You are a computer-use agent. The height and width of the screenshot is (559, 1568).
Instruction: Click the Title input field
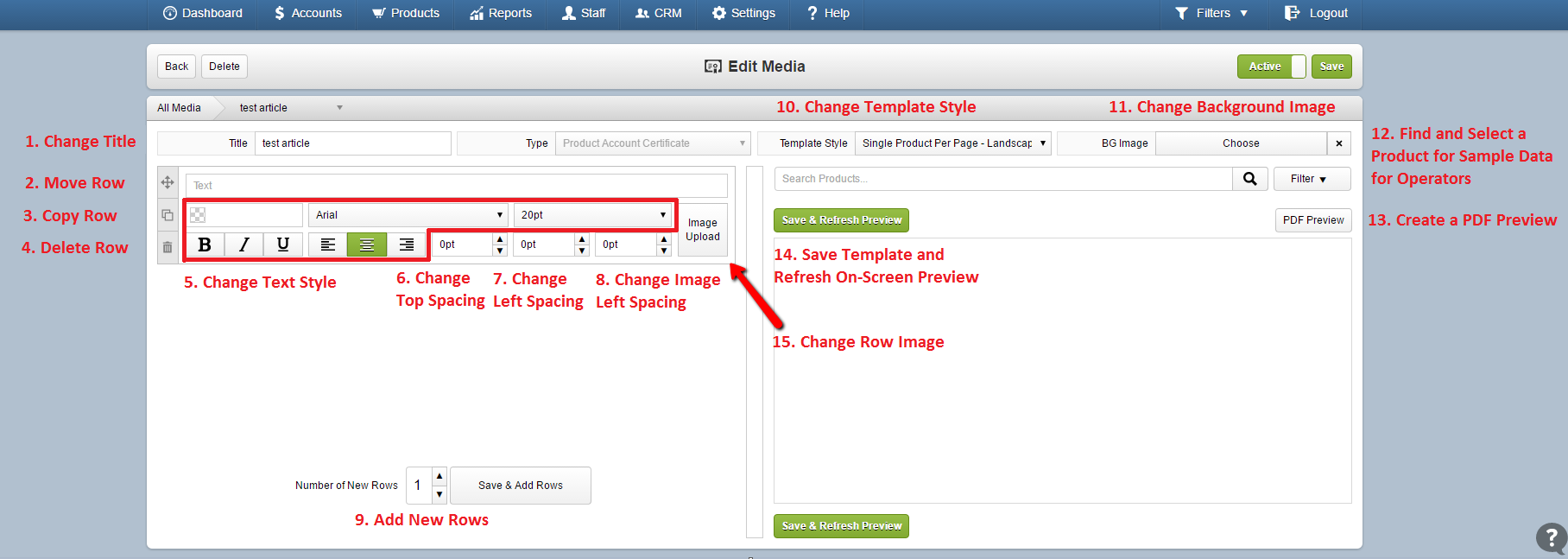point(352,143)
